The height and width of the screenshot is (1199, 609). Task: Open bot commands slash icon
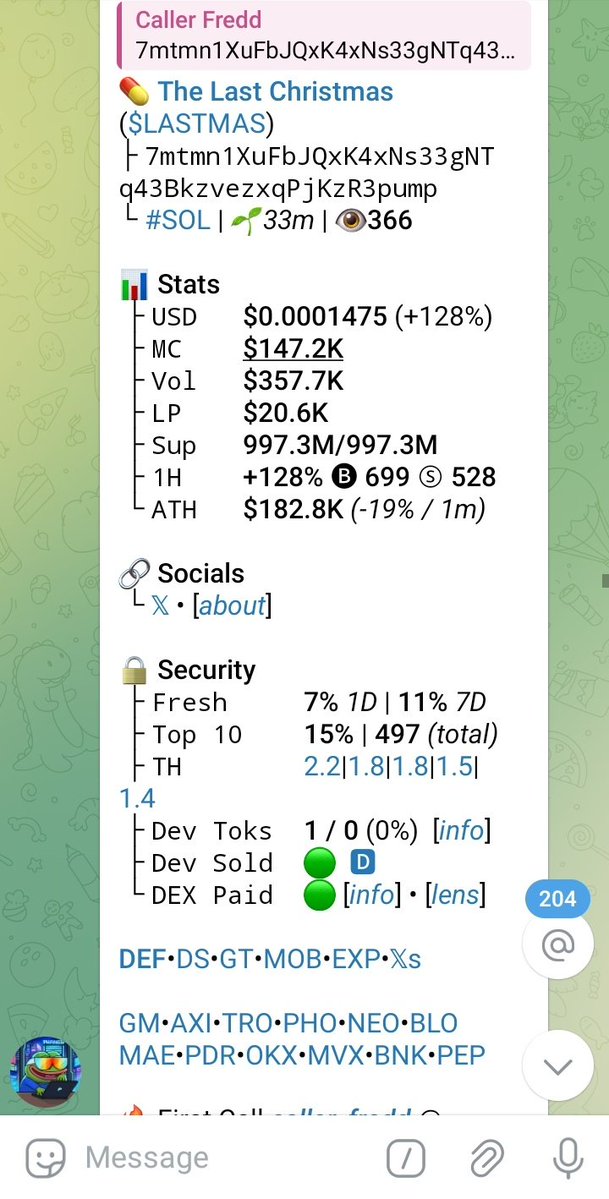click(405, 1158)
